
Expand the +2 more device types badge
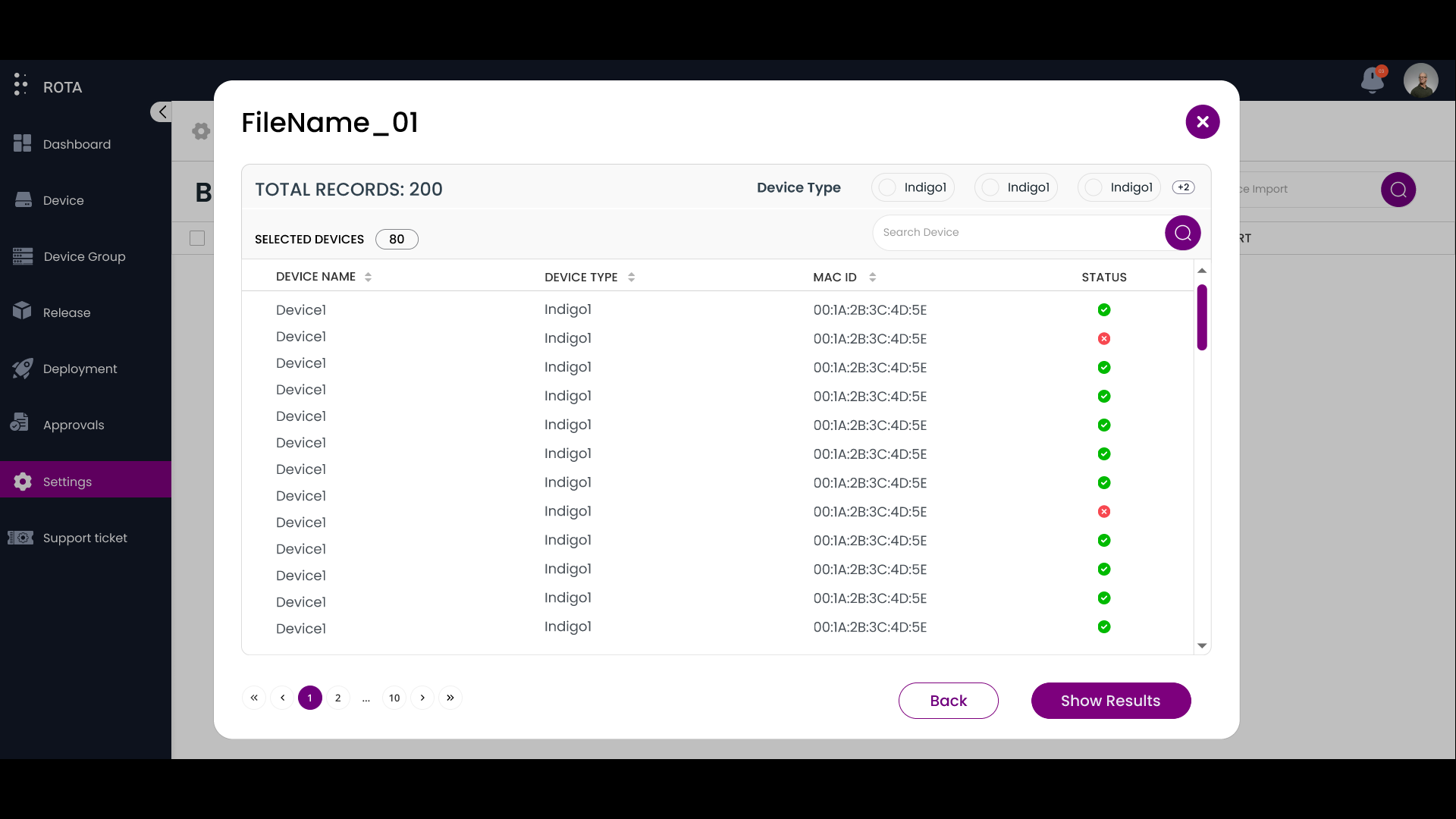click(1183, 187)
